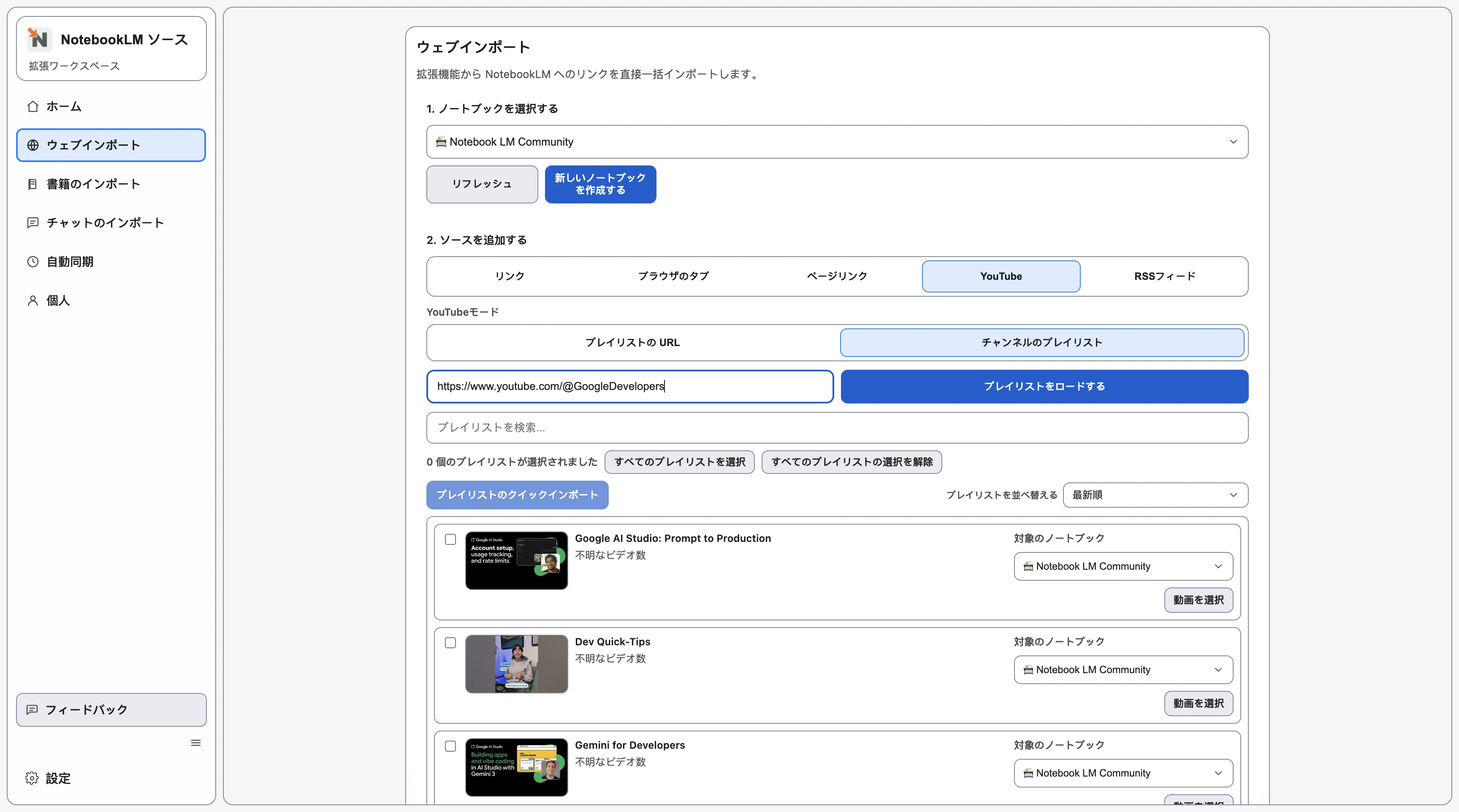Screen dimensions: 1459x812
Task: Click すべてのプレイリストを選択
Action: tap(680, 462)
